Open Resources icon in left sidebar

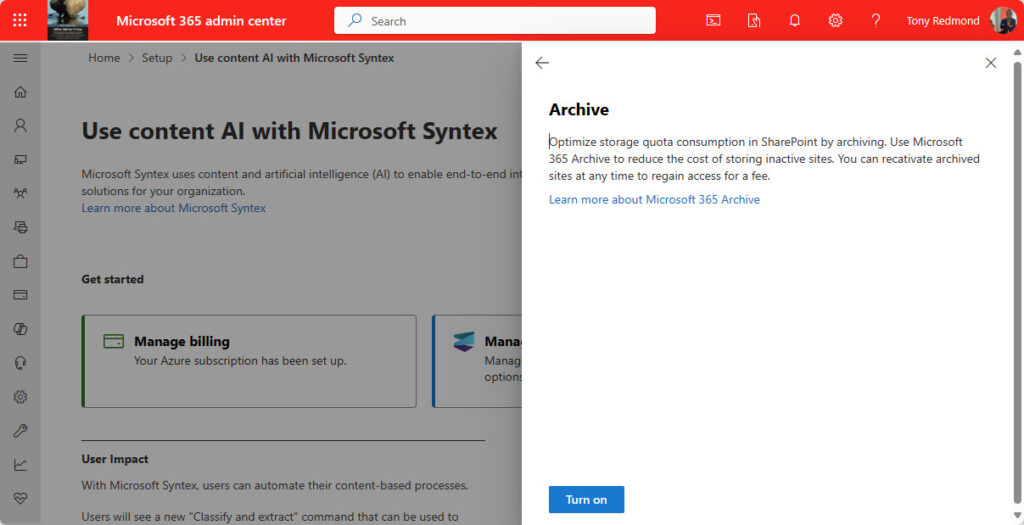20,227
